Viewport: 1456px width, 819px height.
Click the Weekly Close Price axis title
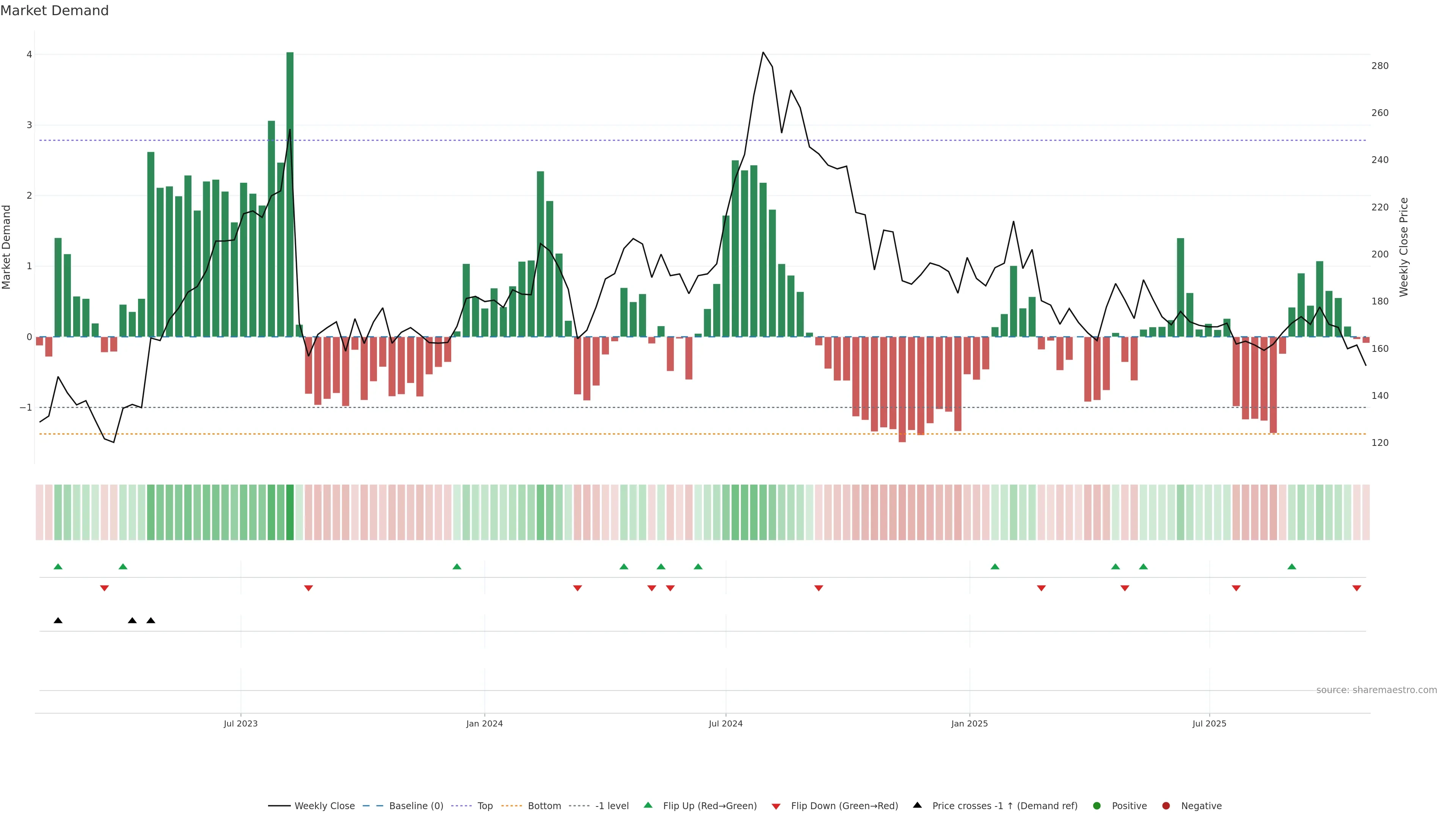point(1404,247)
